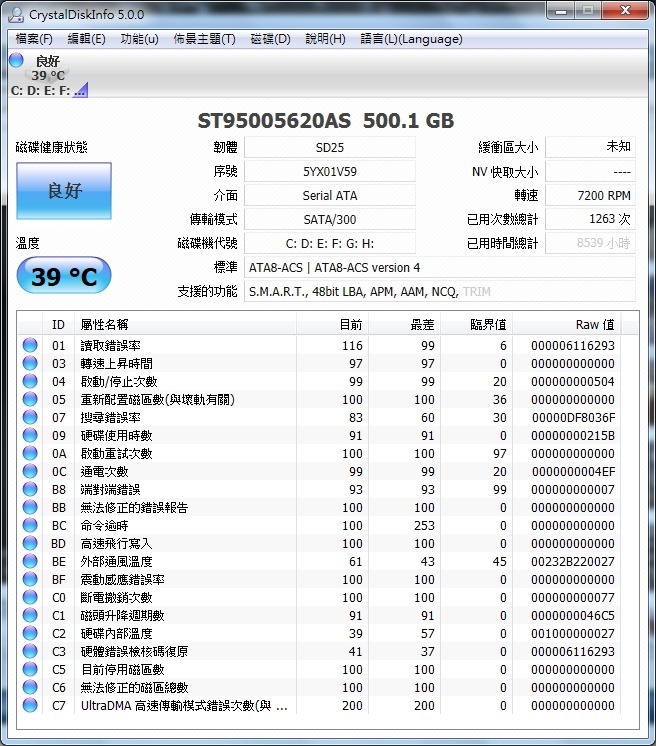Click status orb for 01 讀取錯誤率
This screenshot has width=656, height=746.
30,345
